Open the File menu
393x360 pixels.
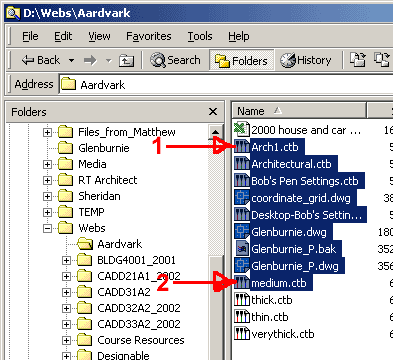[x=30, y=36]
